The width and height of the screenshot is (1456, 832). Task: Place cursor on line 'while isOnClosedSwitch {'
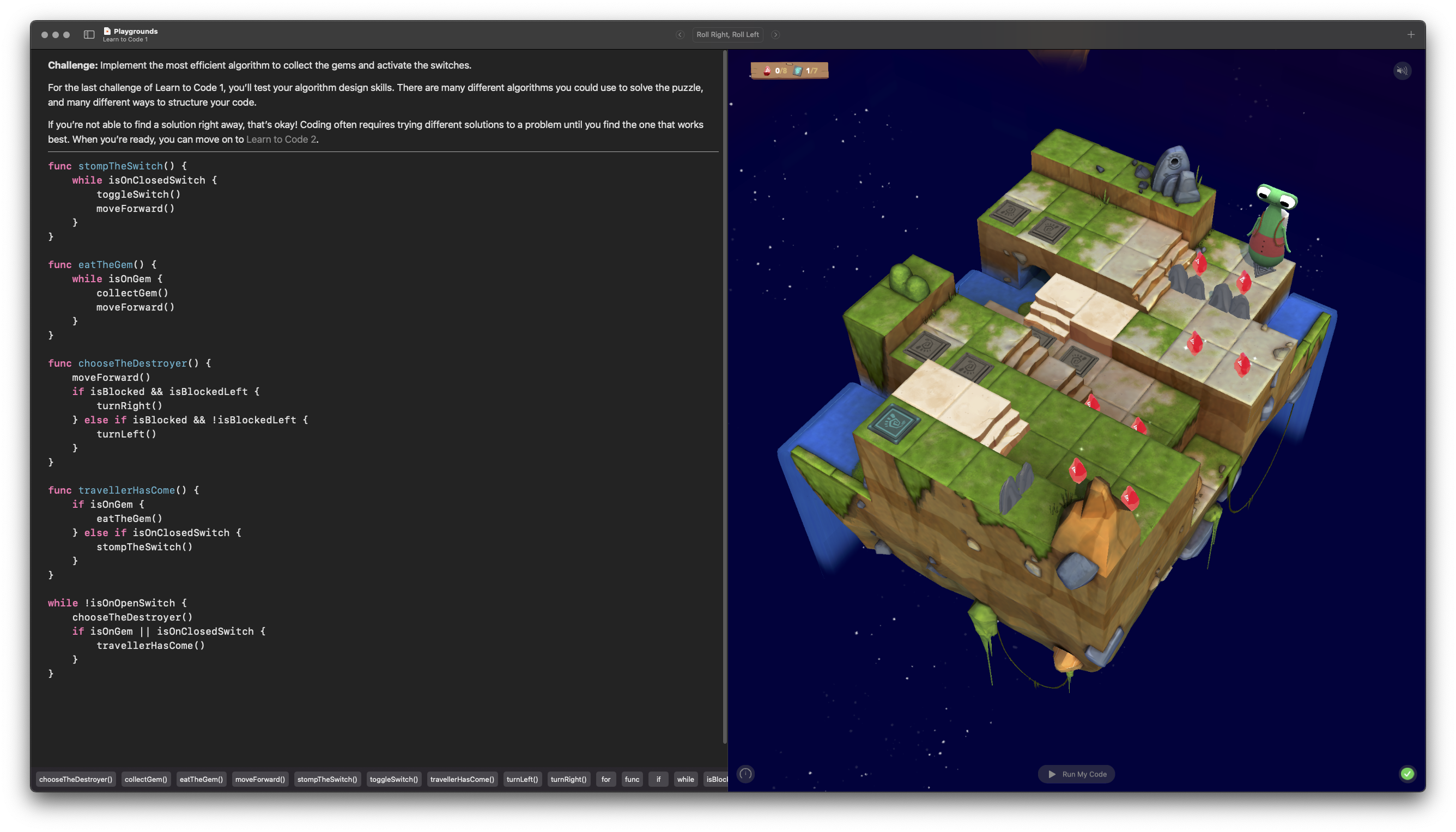tap(144, 180)
